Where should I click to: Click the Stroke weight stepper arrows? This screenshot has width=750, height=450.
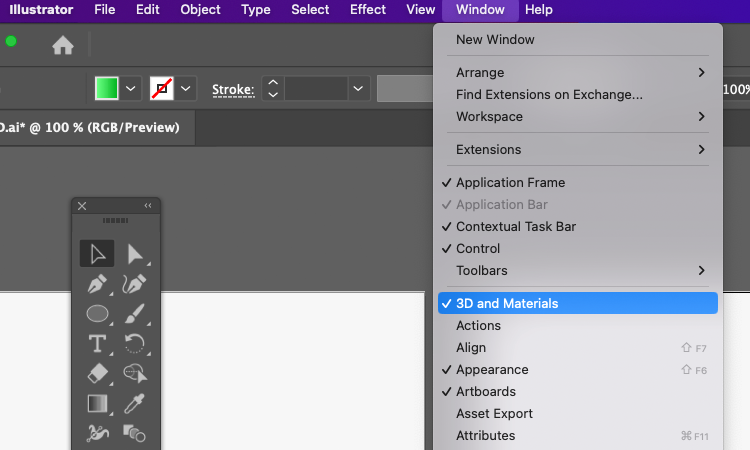pos(273,88)
